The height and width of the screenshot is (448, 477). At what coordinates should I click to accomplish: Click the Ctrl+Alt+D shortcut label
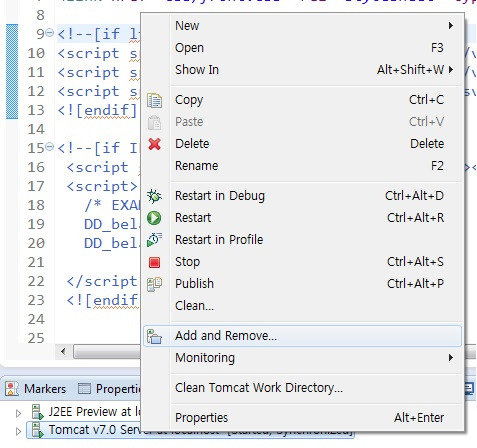click(x=414, y=196)
